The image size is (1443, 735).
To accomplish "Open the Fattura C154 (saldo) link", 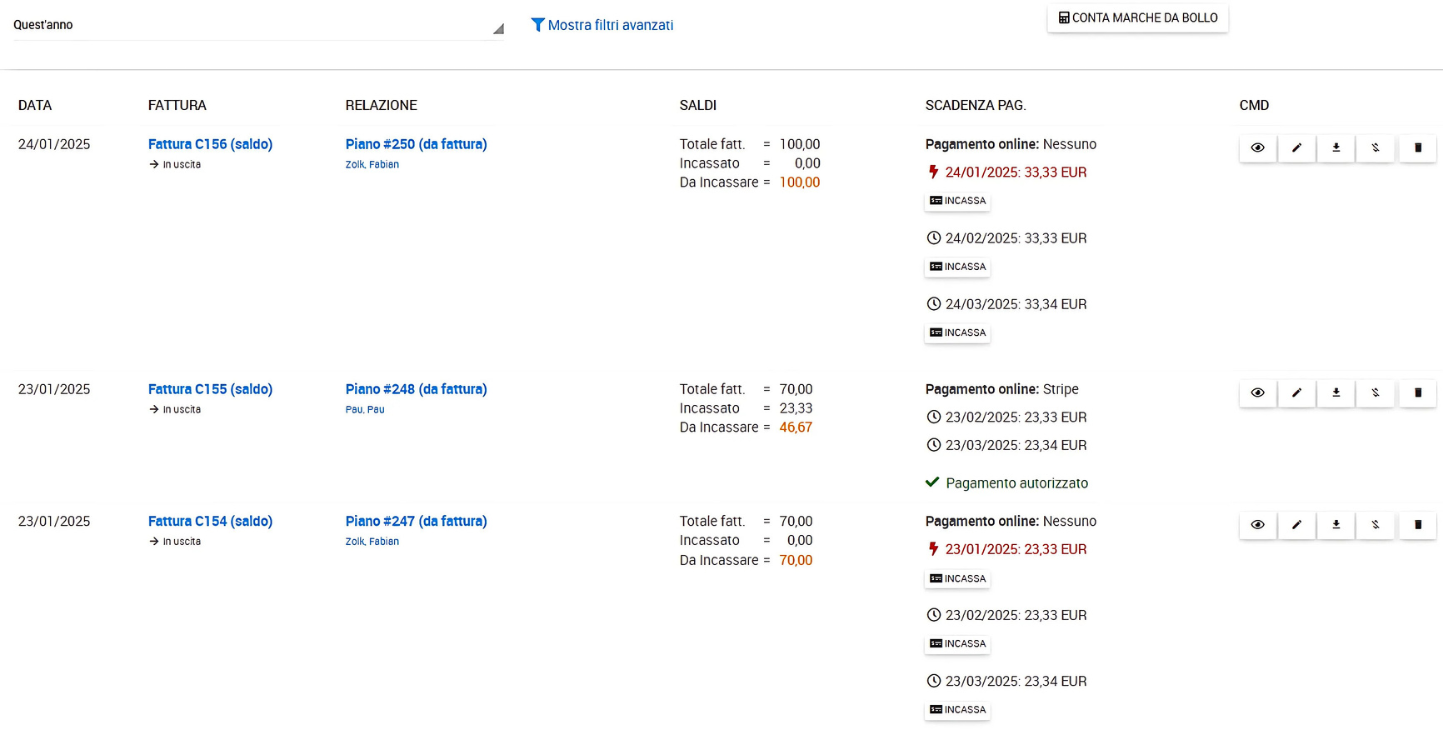I will 210,521.
